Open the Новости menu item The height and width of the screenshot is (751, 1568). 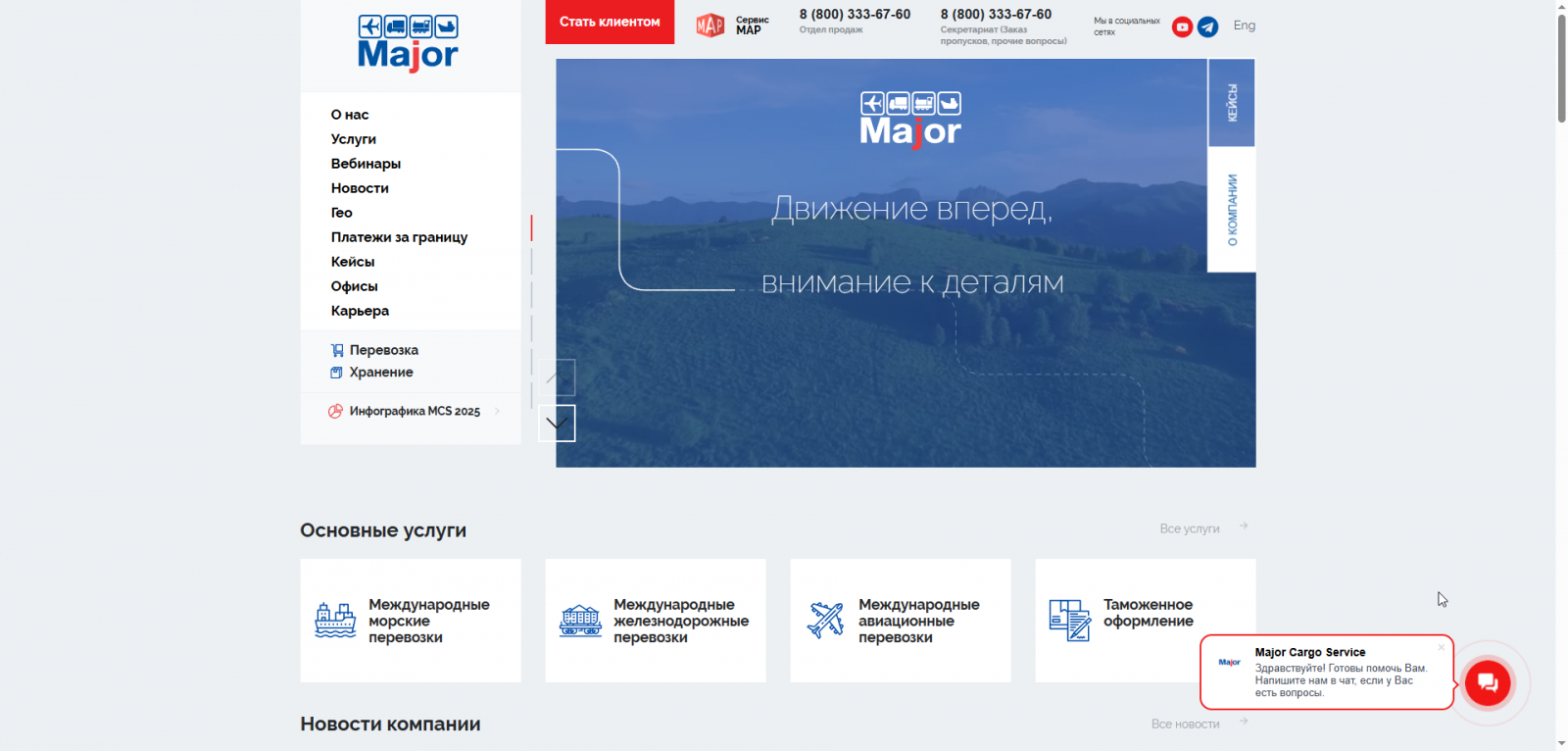[360, 188]
